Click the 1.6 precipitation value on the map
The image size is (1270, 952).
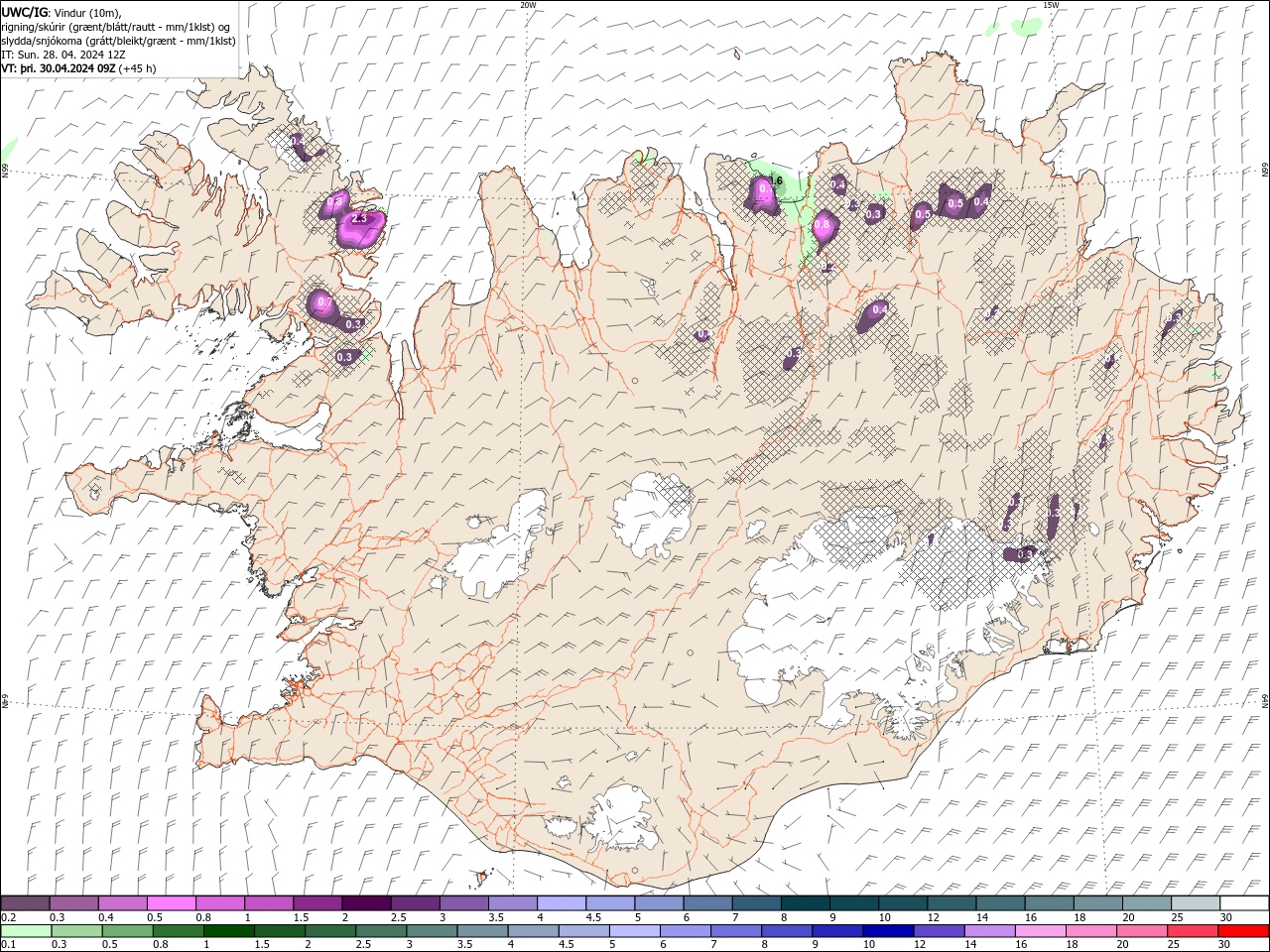(x=777, y=181)
